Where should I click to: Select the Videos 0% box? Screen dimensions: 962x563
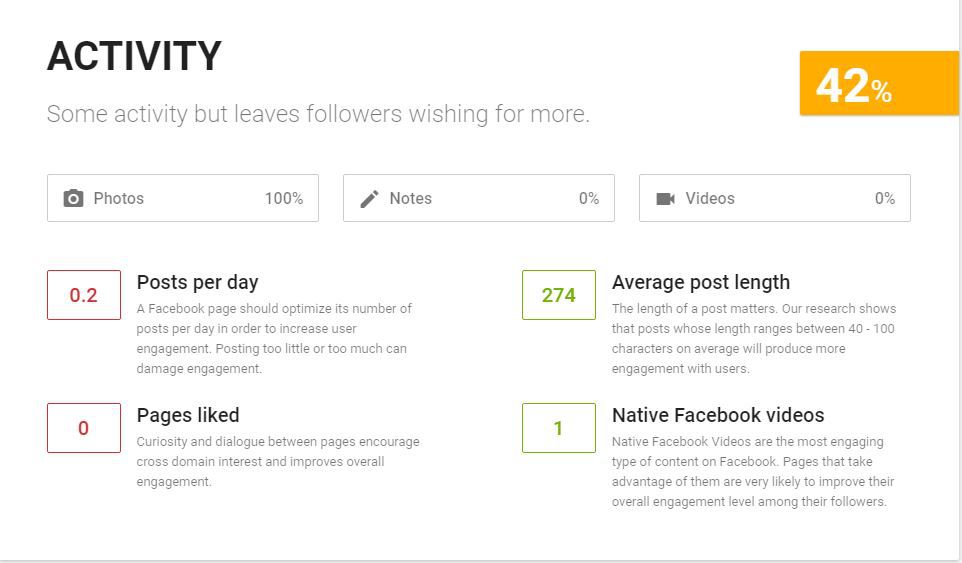coord(775,198)
